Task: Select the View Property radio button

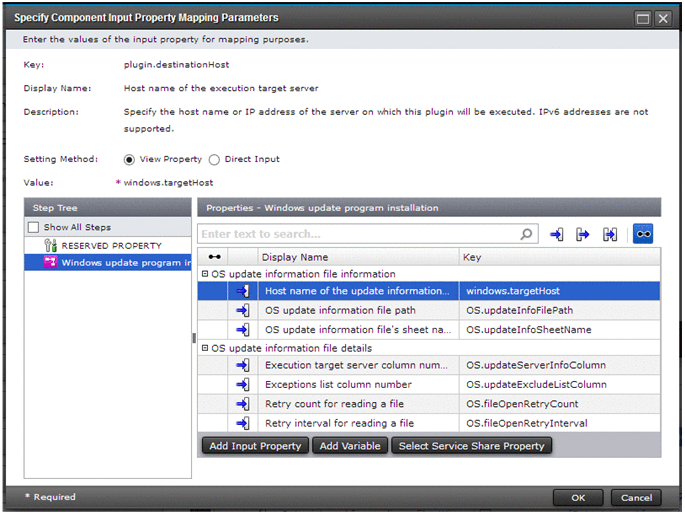Action: [129, 159]
